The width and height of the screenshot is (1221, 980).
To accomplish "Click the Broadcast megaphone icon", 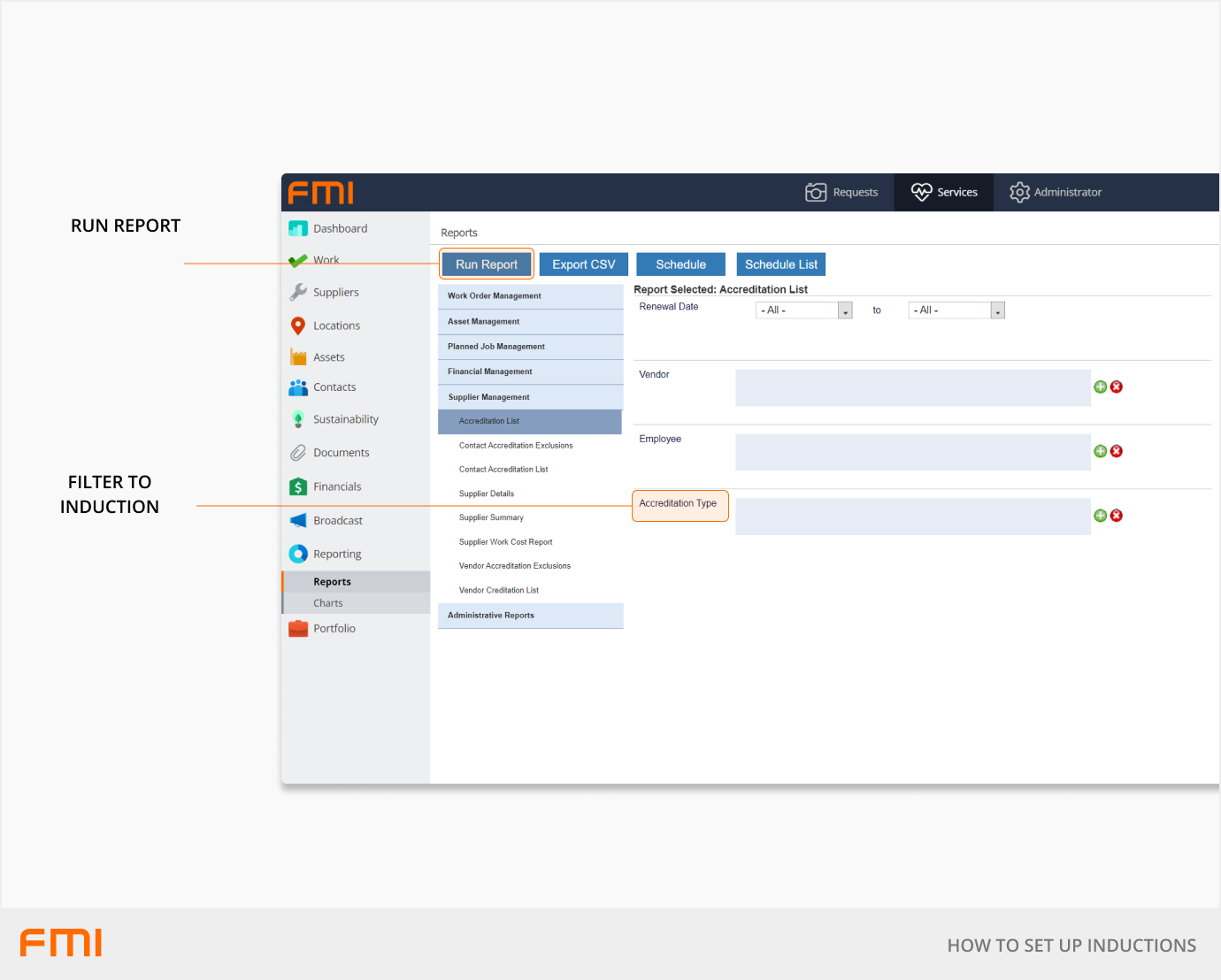I will (298, 521).
